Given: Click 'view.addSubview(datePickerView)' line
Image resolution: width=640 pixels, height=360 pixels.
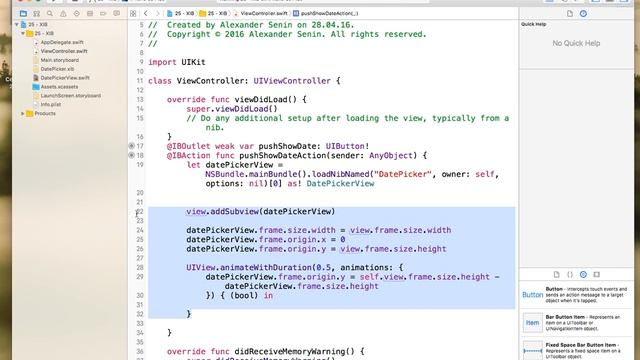Looking at the screenshot, I should pyautogui.click(x=260, y=211).
